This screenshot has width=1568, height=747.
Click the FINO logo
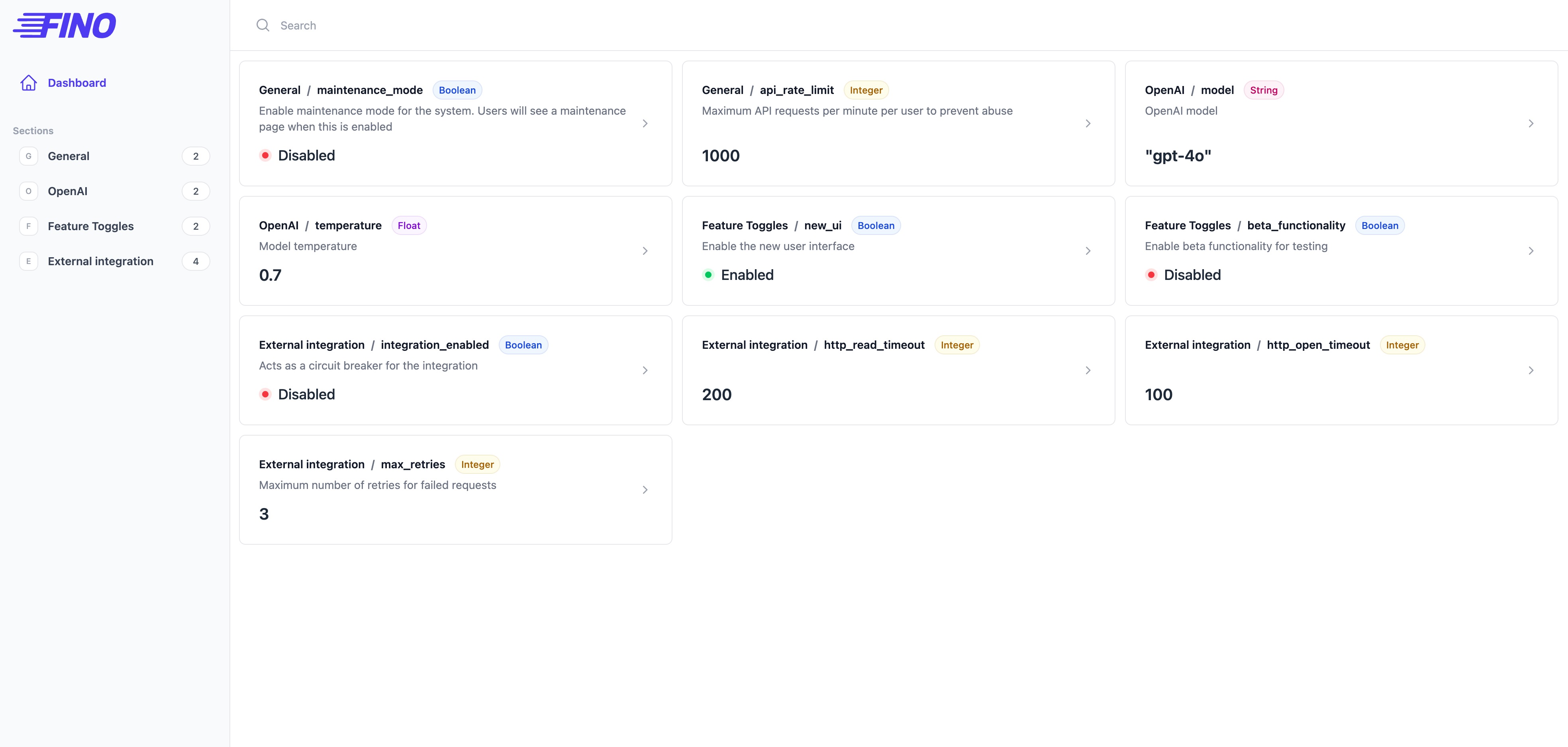point(65,25)
